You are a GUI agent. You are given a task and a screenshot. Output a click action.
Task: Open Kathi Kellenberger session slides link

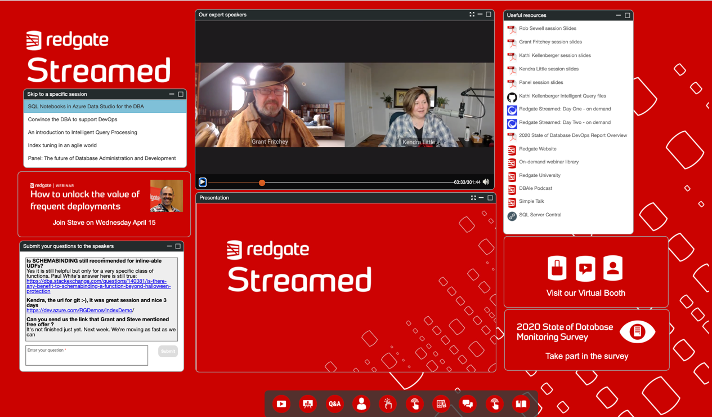(x=555, y=55)
